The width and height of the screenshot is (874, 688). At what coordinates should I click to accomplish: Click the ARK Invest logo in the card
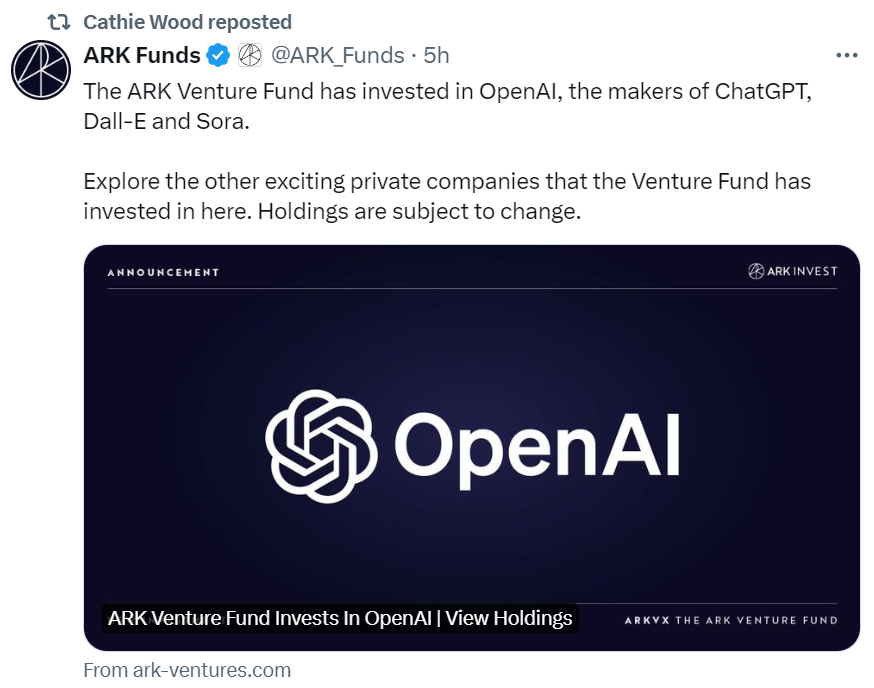pyautogui.click(x=792, y=271)
